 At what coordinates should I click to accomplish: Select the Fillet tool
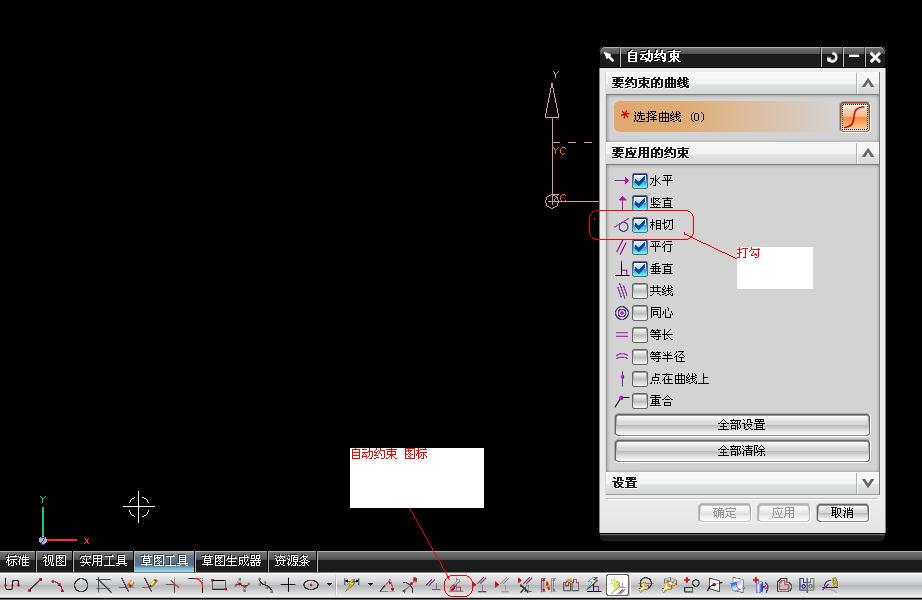[196, 585]
